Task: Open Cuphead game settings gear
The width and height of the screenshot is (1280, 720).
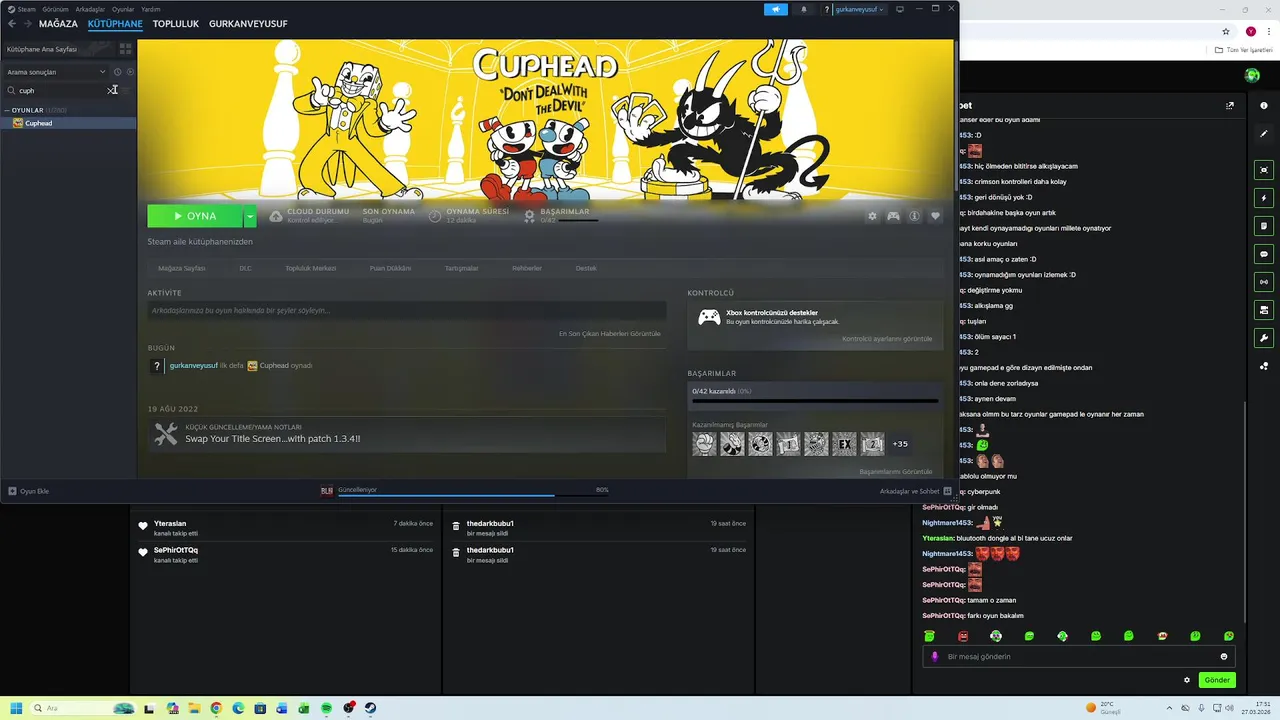Action: tap(872, 216)
